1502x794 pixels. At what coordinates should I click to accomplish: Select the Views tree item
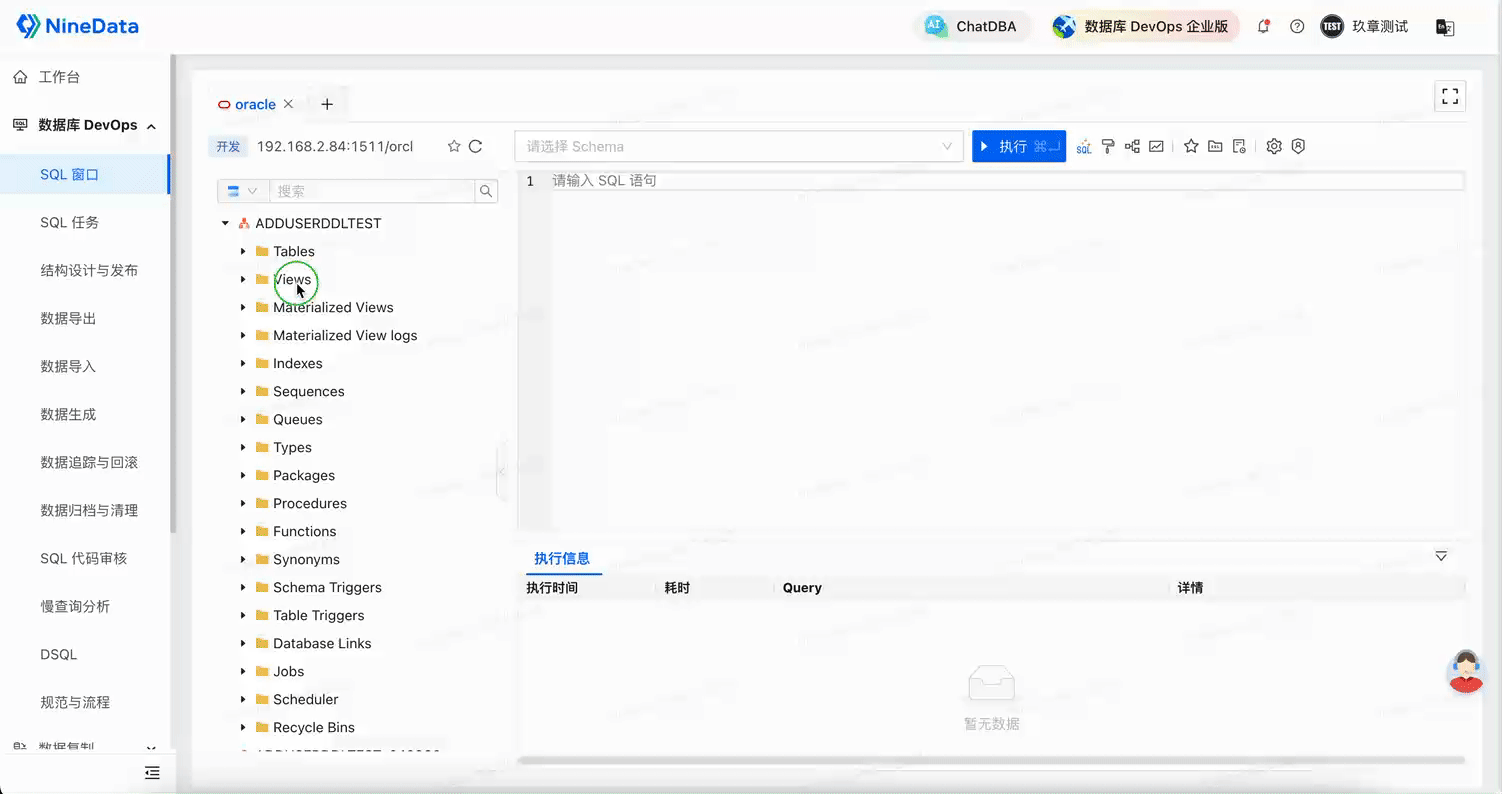pos(292,280)
